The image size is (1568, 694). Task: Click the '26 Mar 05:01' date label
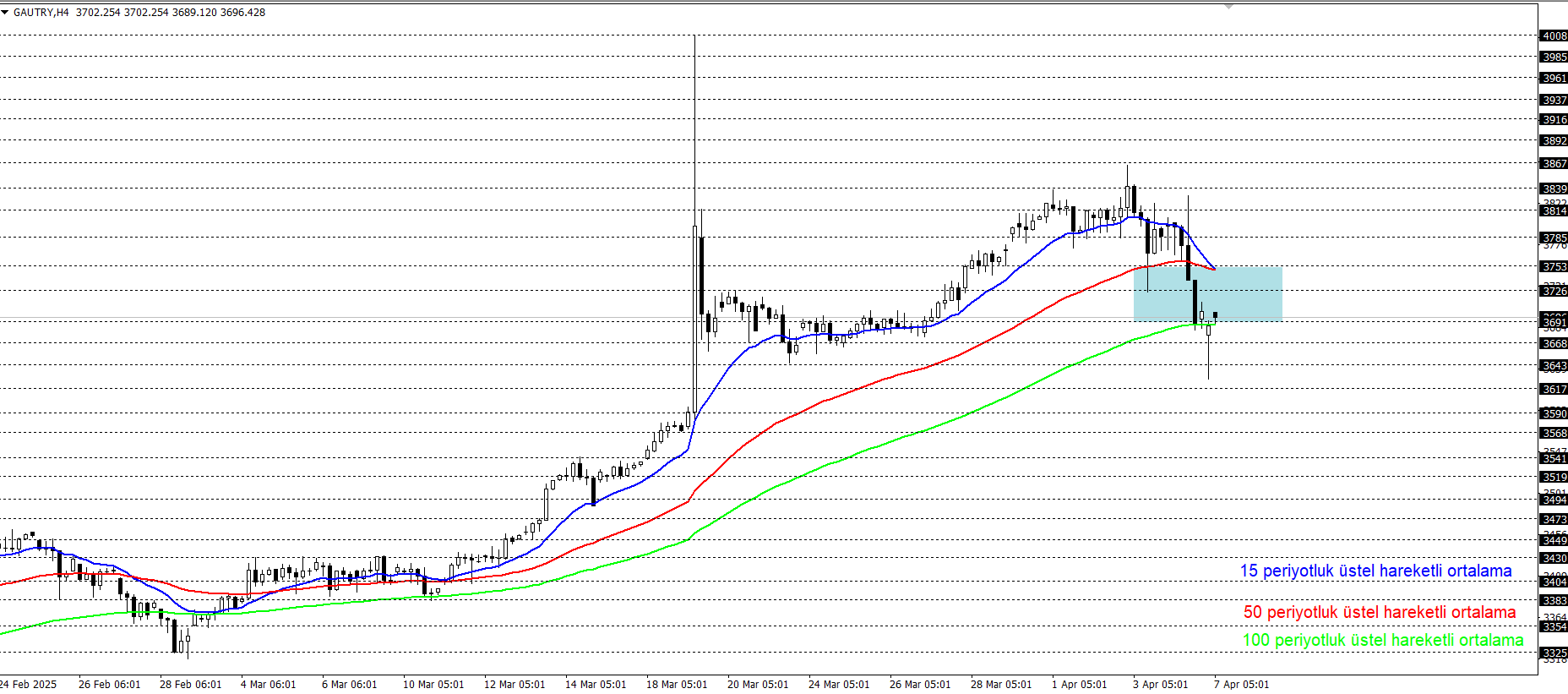(x=920, y=684)
